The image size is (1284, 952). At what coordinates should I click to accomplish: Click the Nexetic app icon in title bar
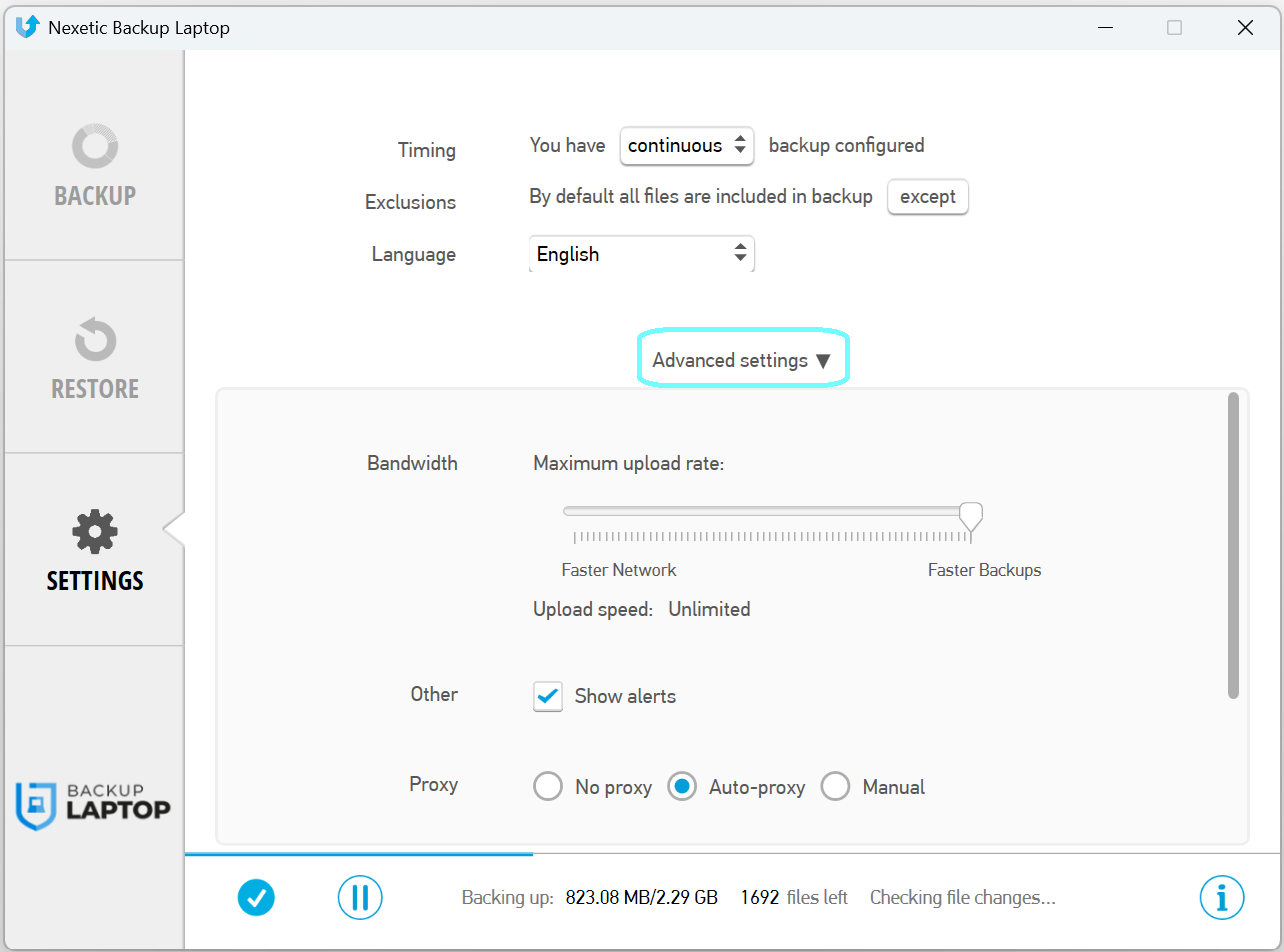pos(27,27)
